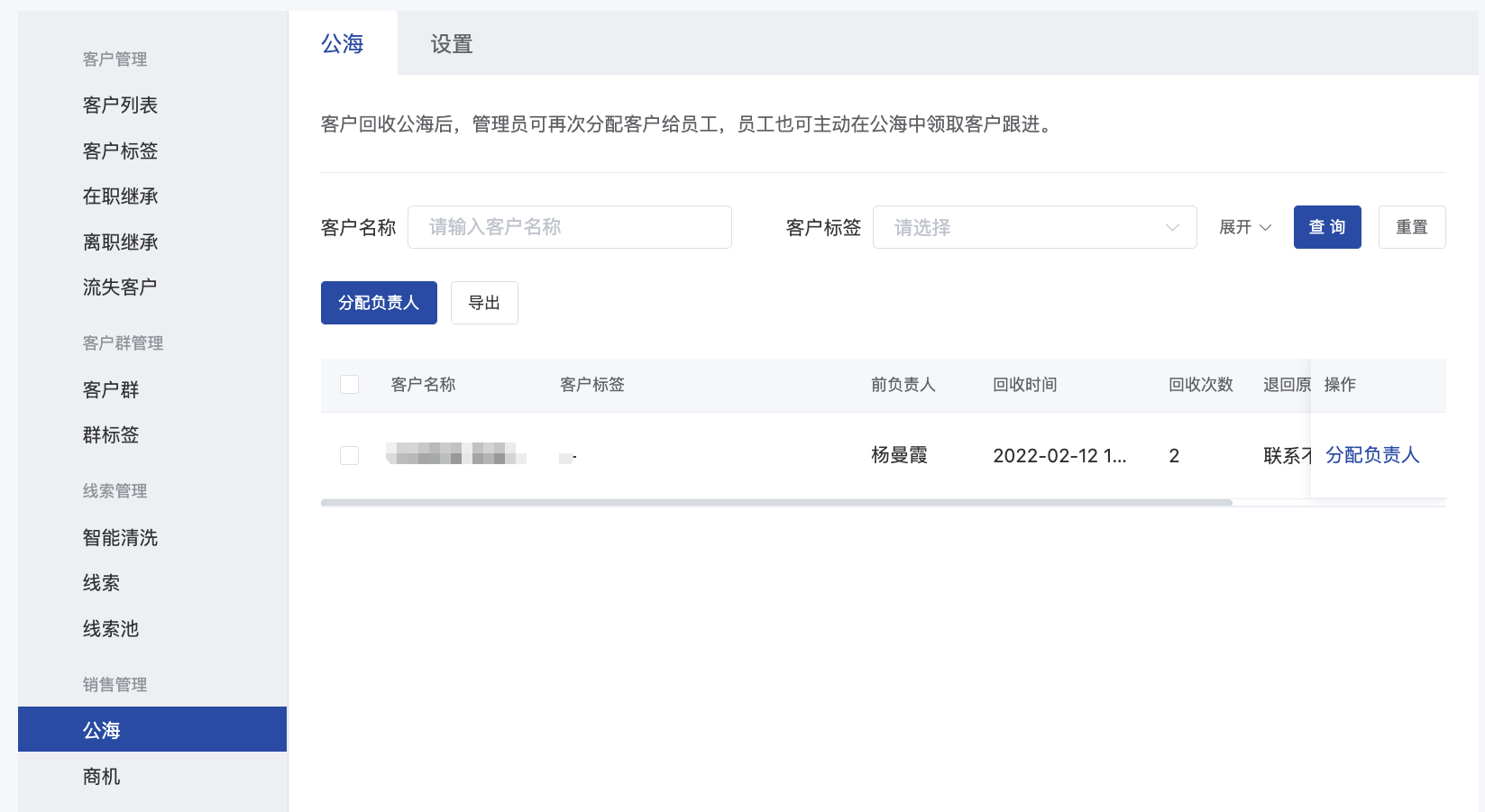This screenshot has height=812, width=1485.
Task: Click the 查询 search button
Action: 1327,227
